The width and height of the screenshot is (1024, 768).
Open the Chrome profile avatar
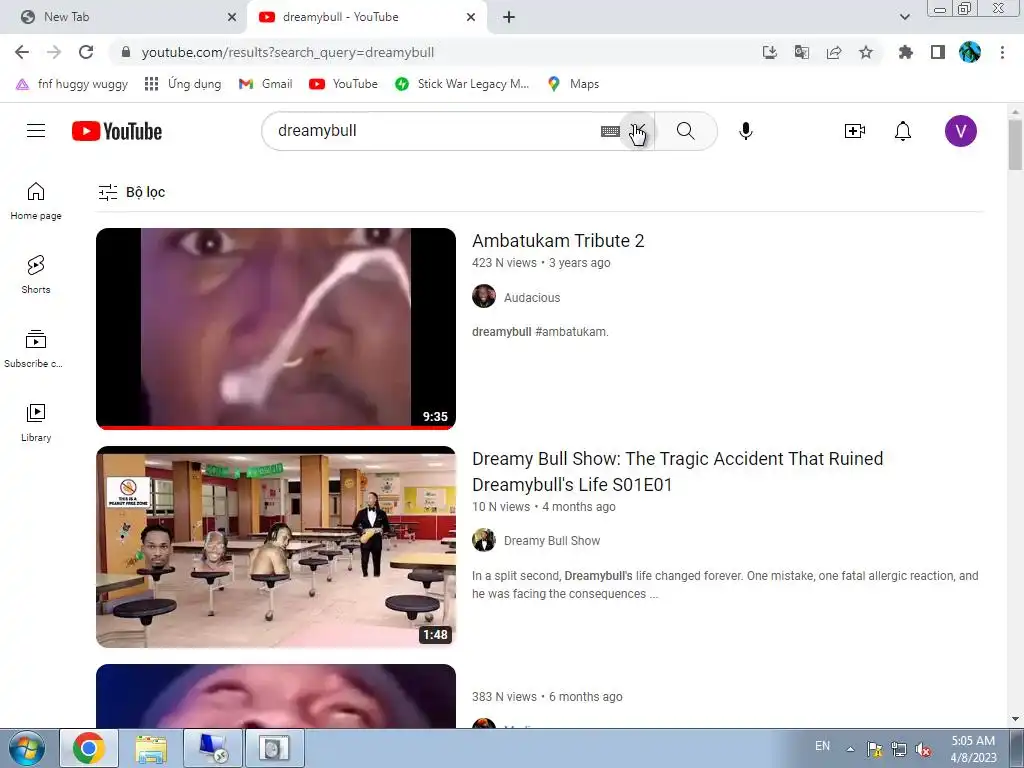pyautogui.click(x=970, y=52)
